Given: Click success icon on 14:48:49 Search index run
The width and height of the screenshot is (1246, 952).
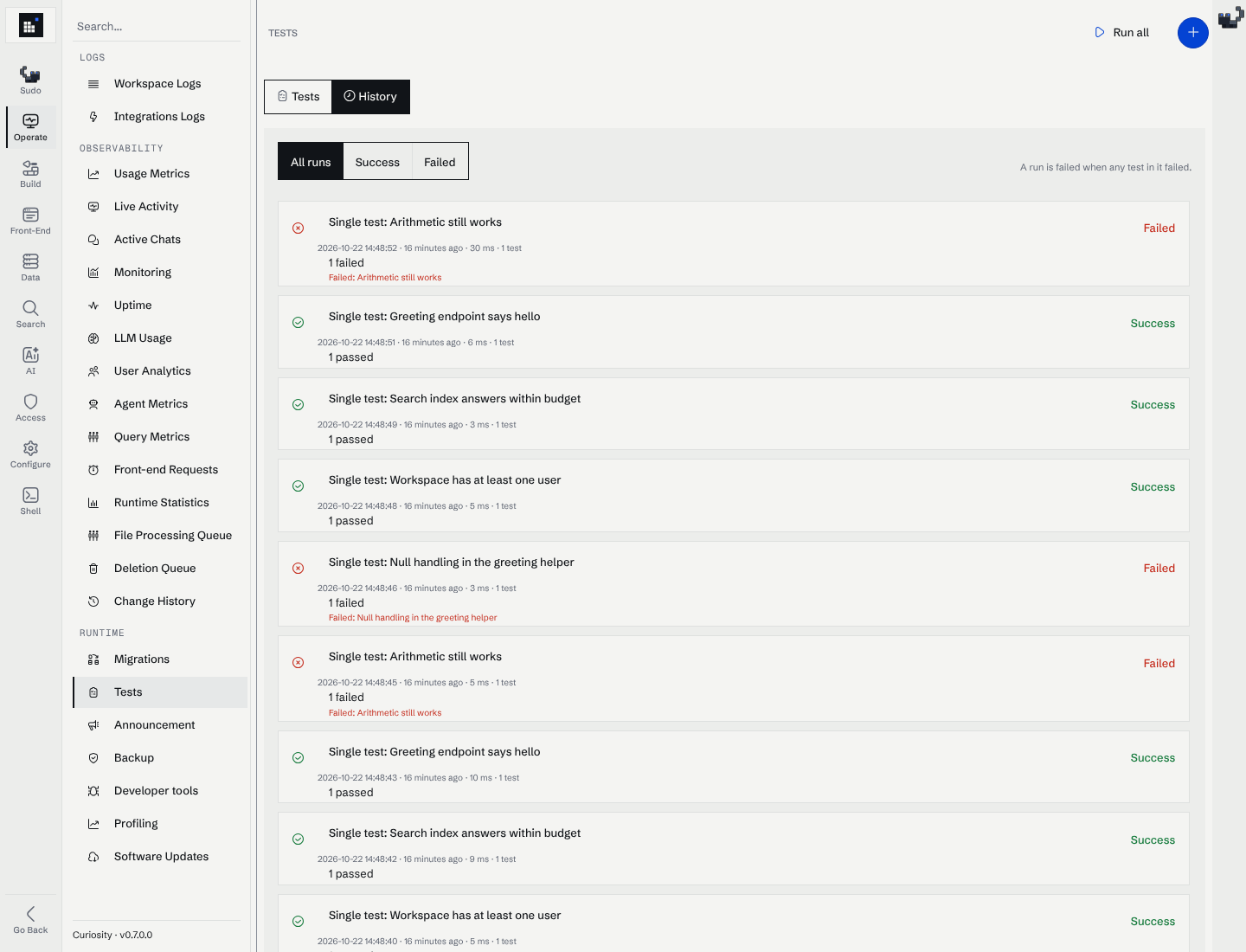Looking at the screenshot, I should click(298, 405).
